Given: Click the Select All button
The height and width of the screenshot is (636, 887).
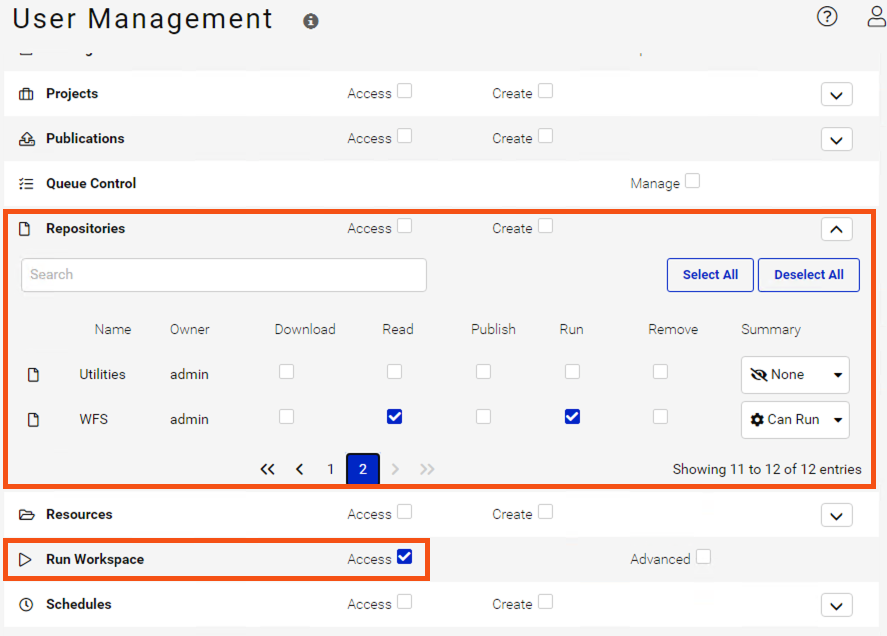Looking at the screenshot, I should pyautogui.click(x=710, y=275).
